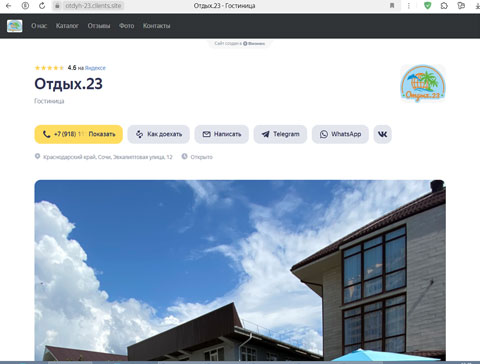Screen dimensions: 480x364
Task: Click the Отдых.23 round logo image
Action: pyautogui.click(x=423, y=83)
